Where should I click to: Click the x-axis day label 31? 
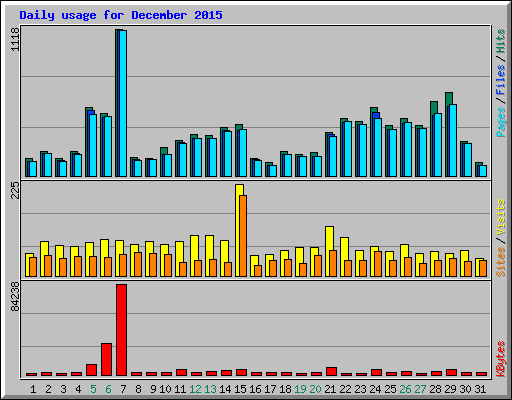pos(480,389)
